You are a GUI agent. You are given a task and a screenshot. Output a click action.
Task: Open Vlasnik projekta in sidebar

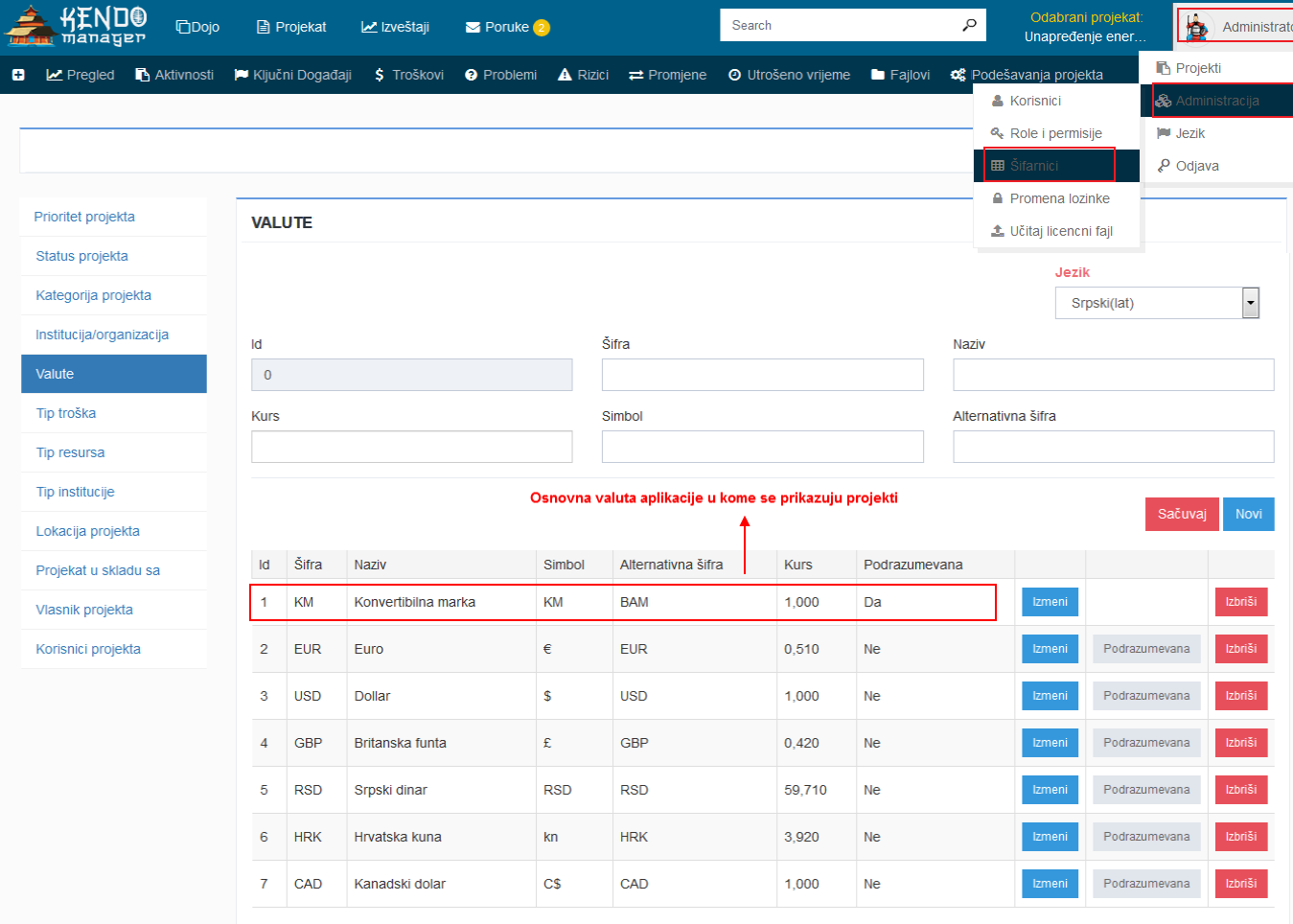click(114, 610)
